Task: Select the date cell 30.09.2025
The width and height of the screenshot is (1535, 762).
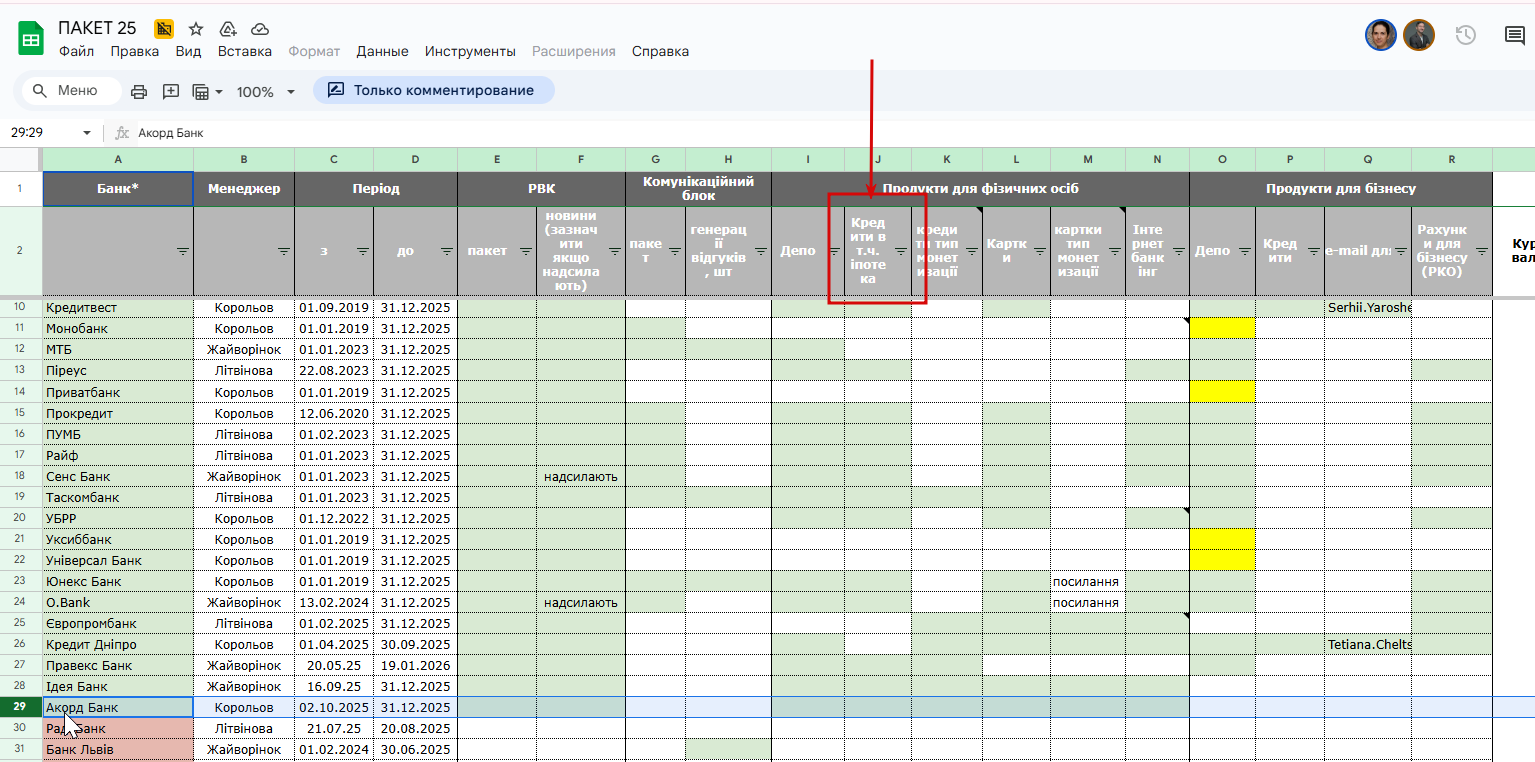Action: point(415,644)
